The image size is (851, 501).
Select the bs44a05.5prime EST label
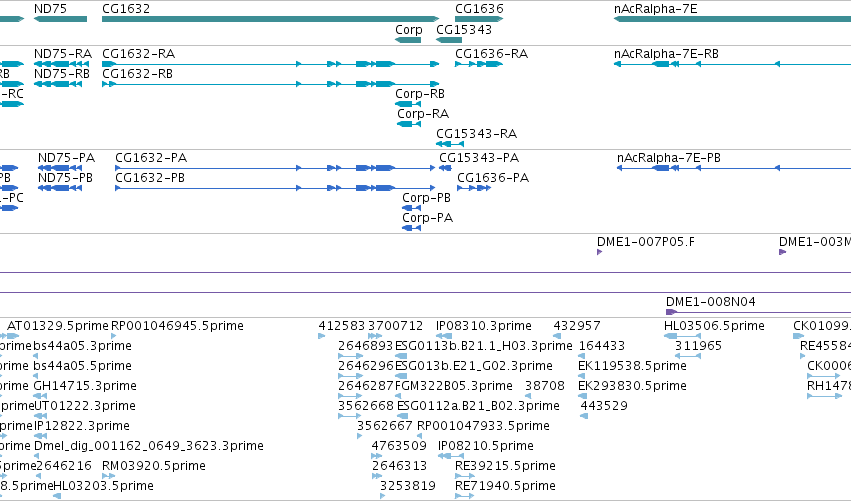point(82,366)
